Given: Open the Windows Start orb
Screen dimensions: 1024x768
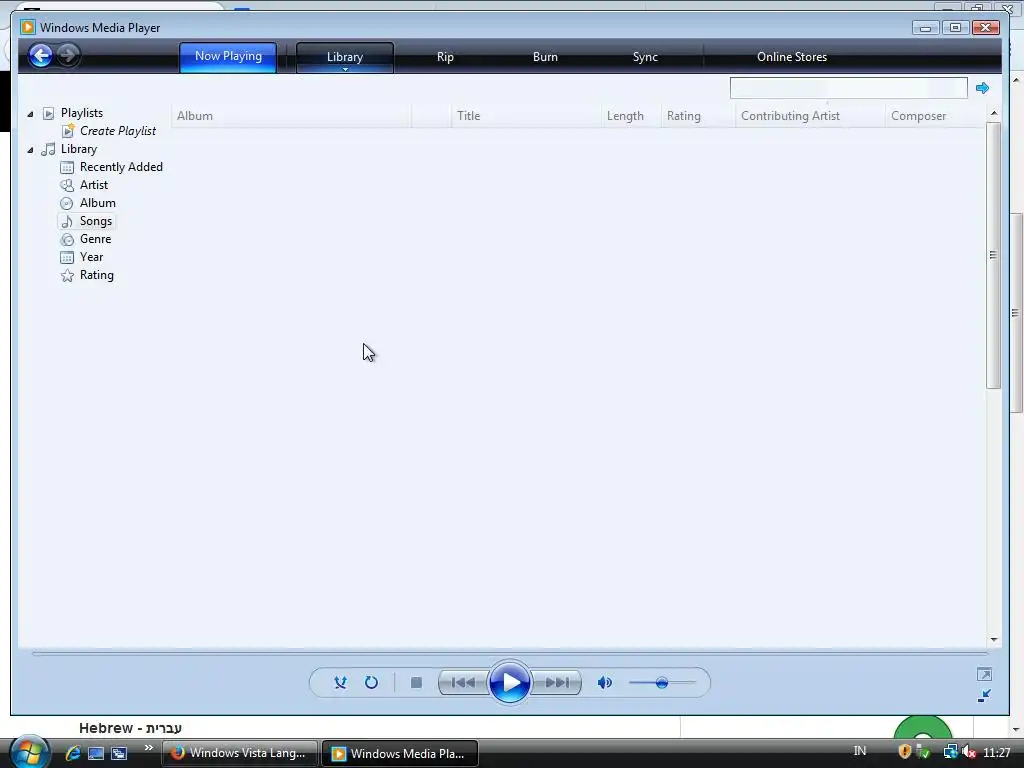Looking at the screenshot, I should [29, 752].
